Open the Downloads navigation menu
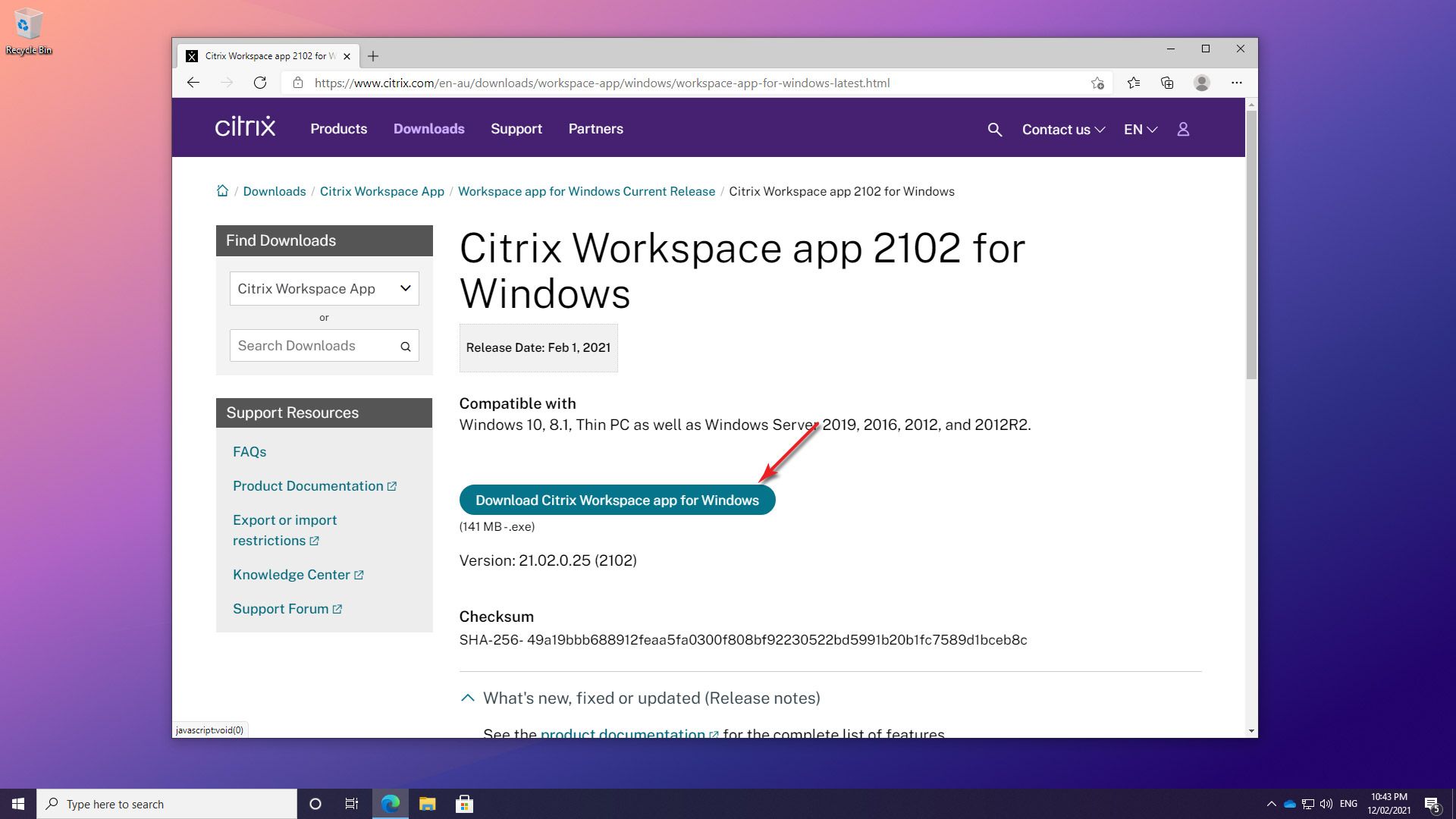Viewport: 1456px width, 819px height. coord(428,129)
